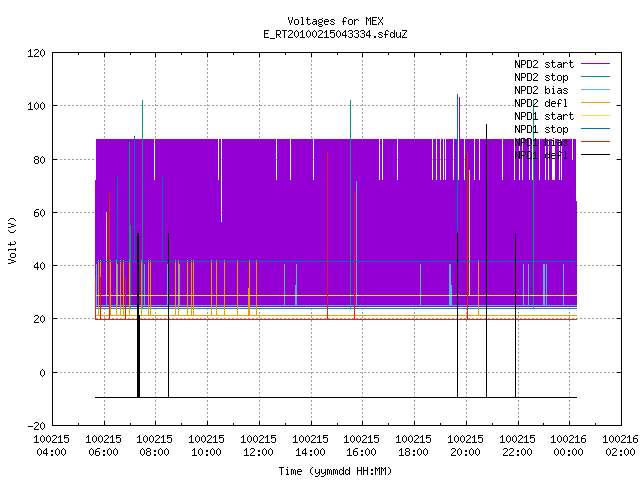Click the x-axis label 'Time (yymmdd HH:MM)'
Image resolution: width=640 pixels, height=480 pixels.
[x=335, y=471]
